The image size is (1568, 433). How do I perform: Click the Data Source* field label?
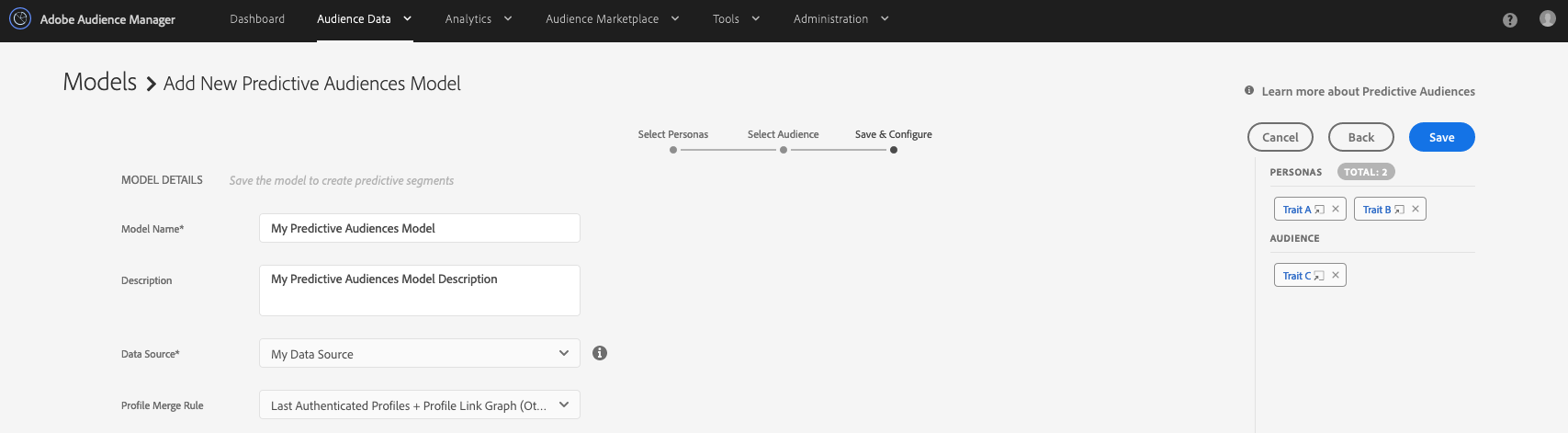tap(151, 354)
